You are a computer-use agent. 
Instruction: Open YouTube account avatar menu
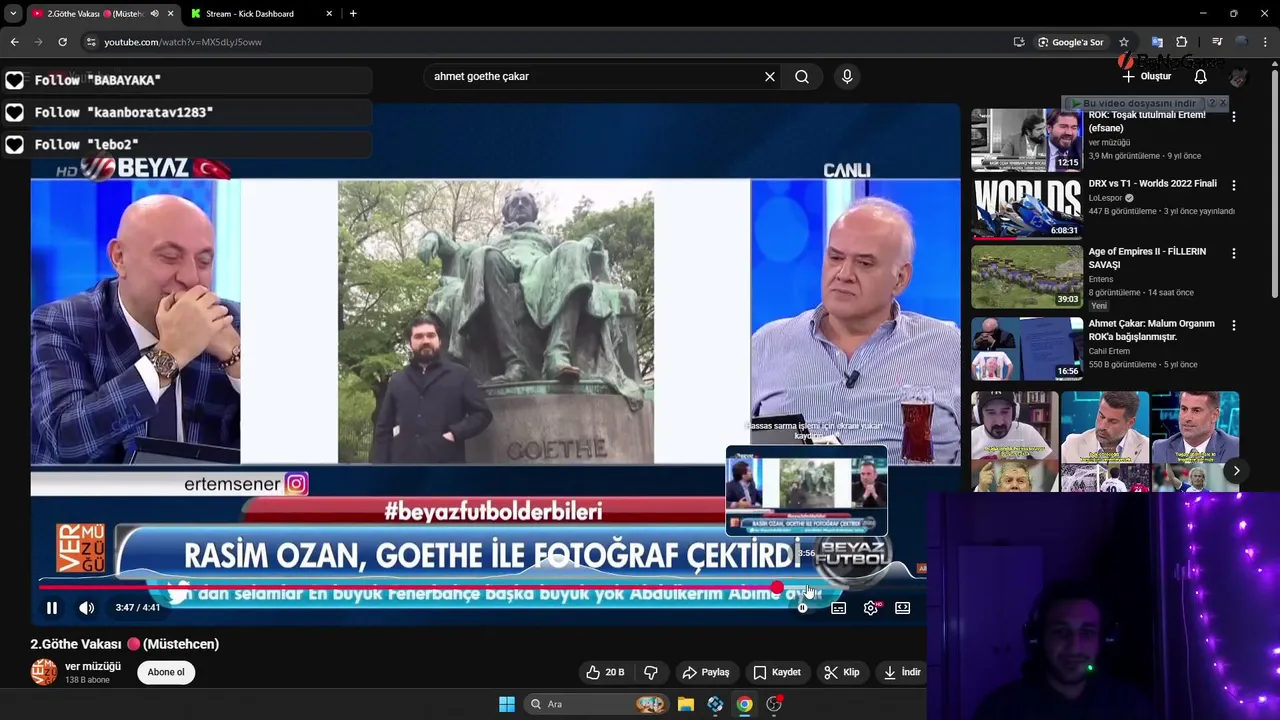pos(1238,77)
